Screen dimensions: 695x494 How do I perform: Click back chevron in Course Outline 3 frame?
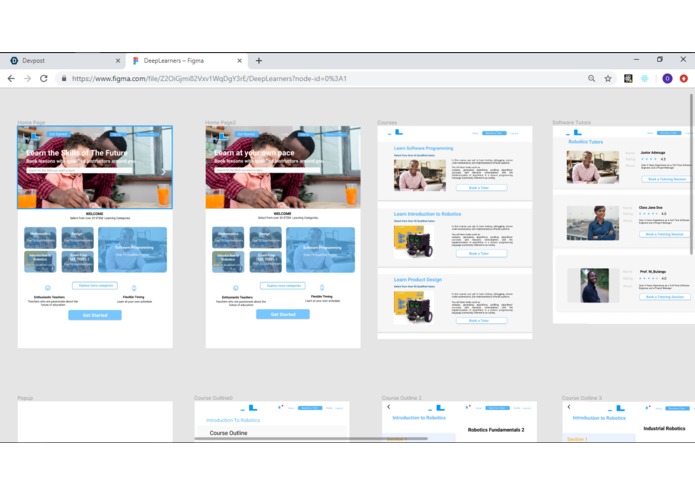569,407
